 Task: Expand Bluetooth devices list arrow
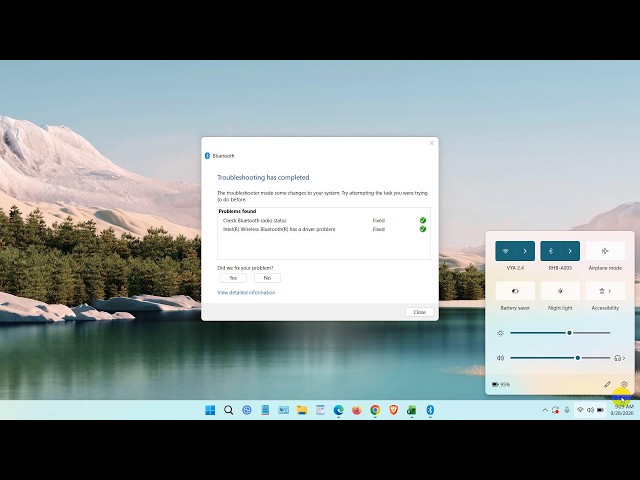[570, 251]
